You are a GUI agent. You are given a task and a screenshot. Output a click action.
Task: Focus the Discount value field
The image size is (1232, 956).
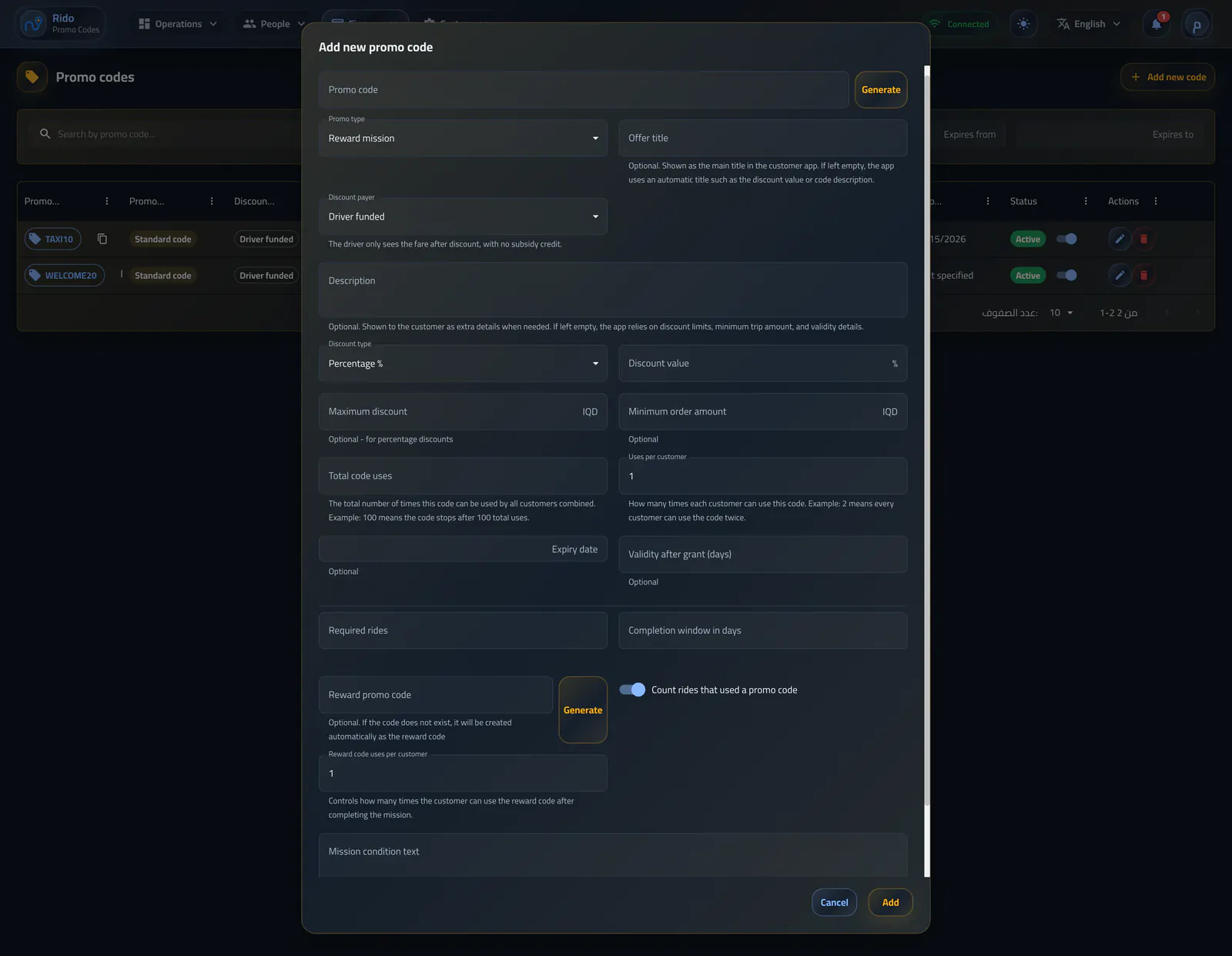[762, 364]
